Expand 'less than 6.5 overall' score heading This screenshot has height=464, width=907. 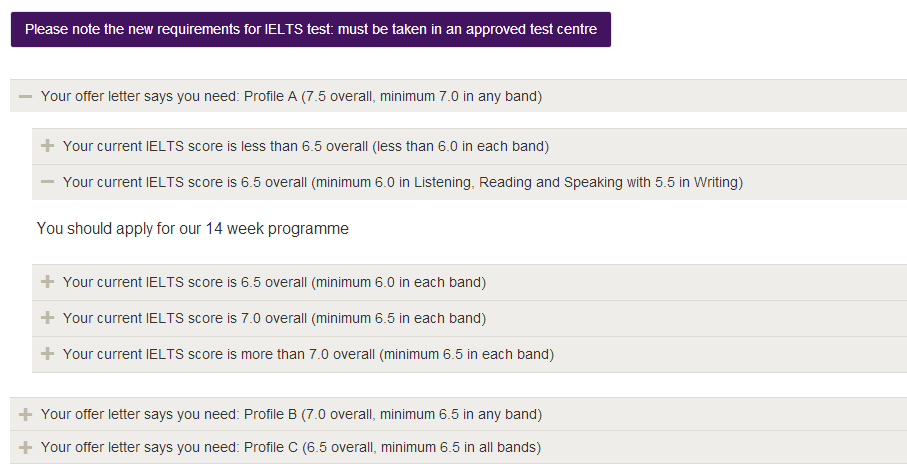click(x=305, y=146)
